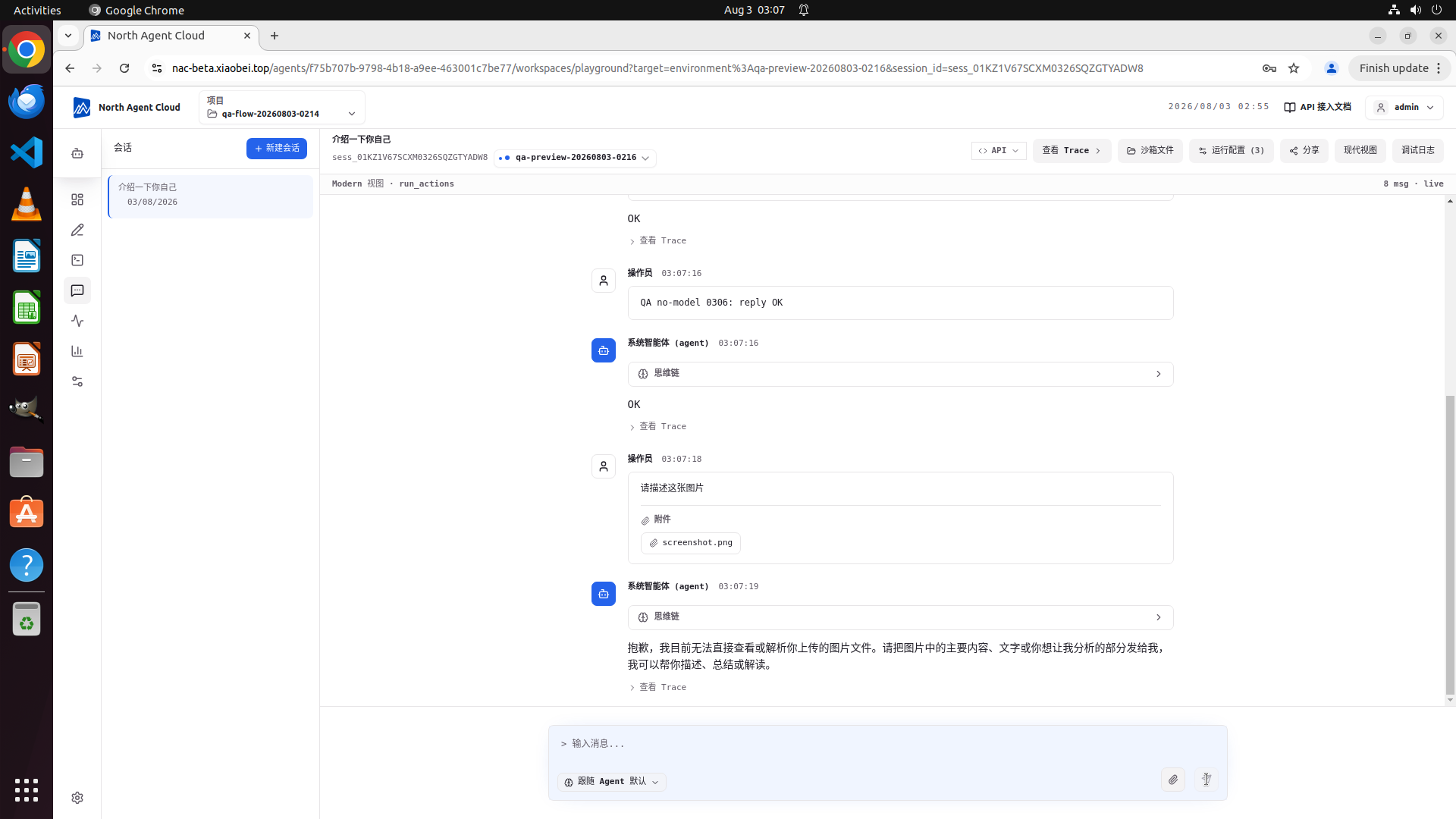Select the chat conversations icon in sidebar

pyautogui.click(x=77, y=290)
